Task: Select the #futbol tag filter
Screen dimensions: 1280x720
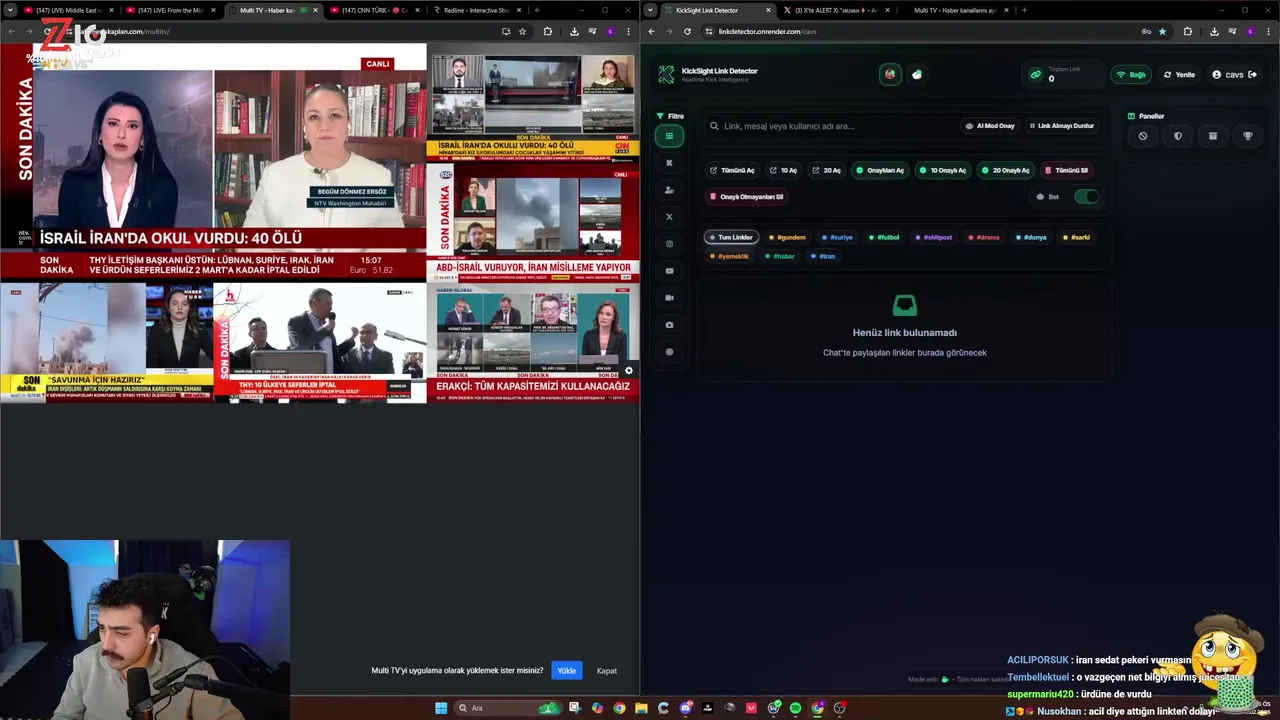Action: pos(884,237)
